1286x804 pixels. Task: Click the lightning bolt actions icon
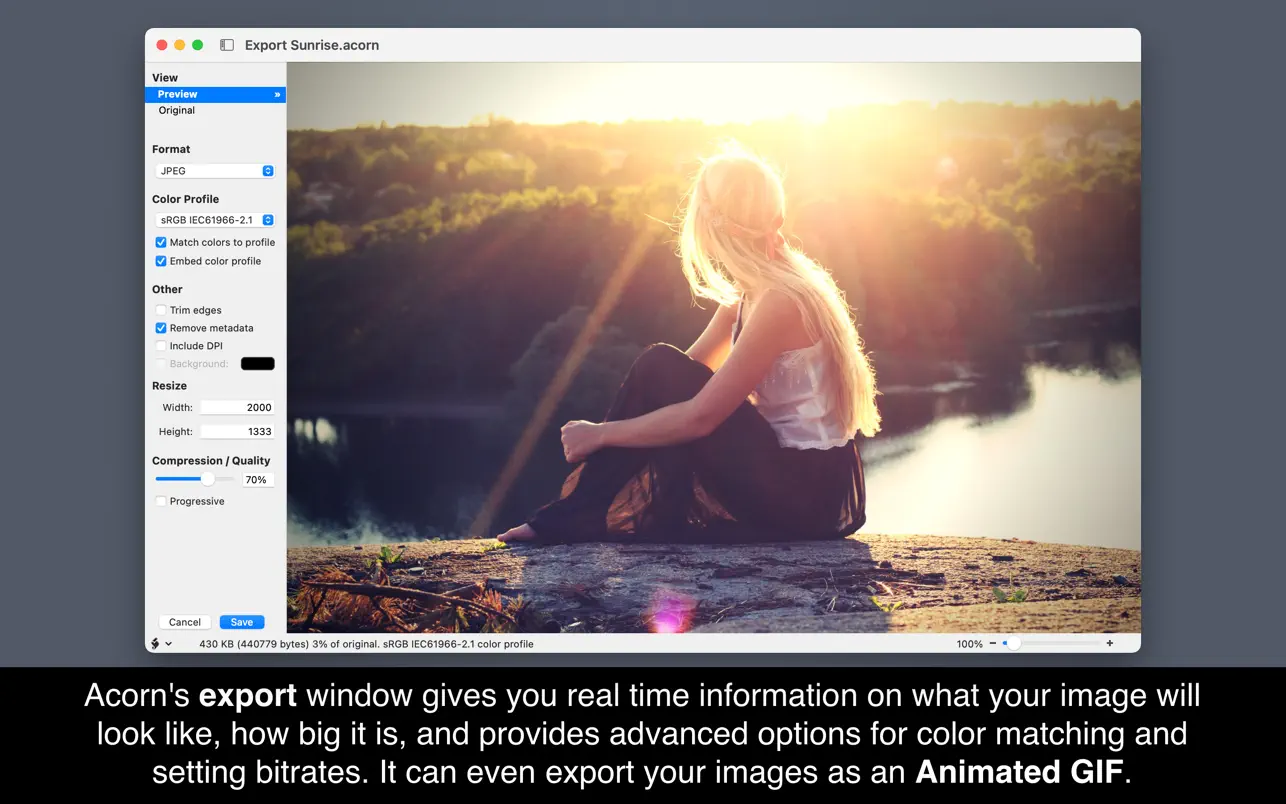pyautogui.click(x=156, y=644)
